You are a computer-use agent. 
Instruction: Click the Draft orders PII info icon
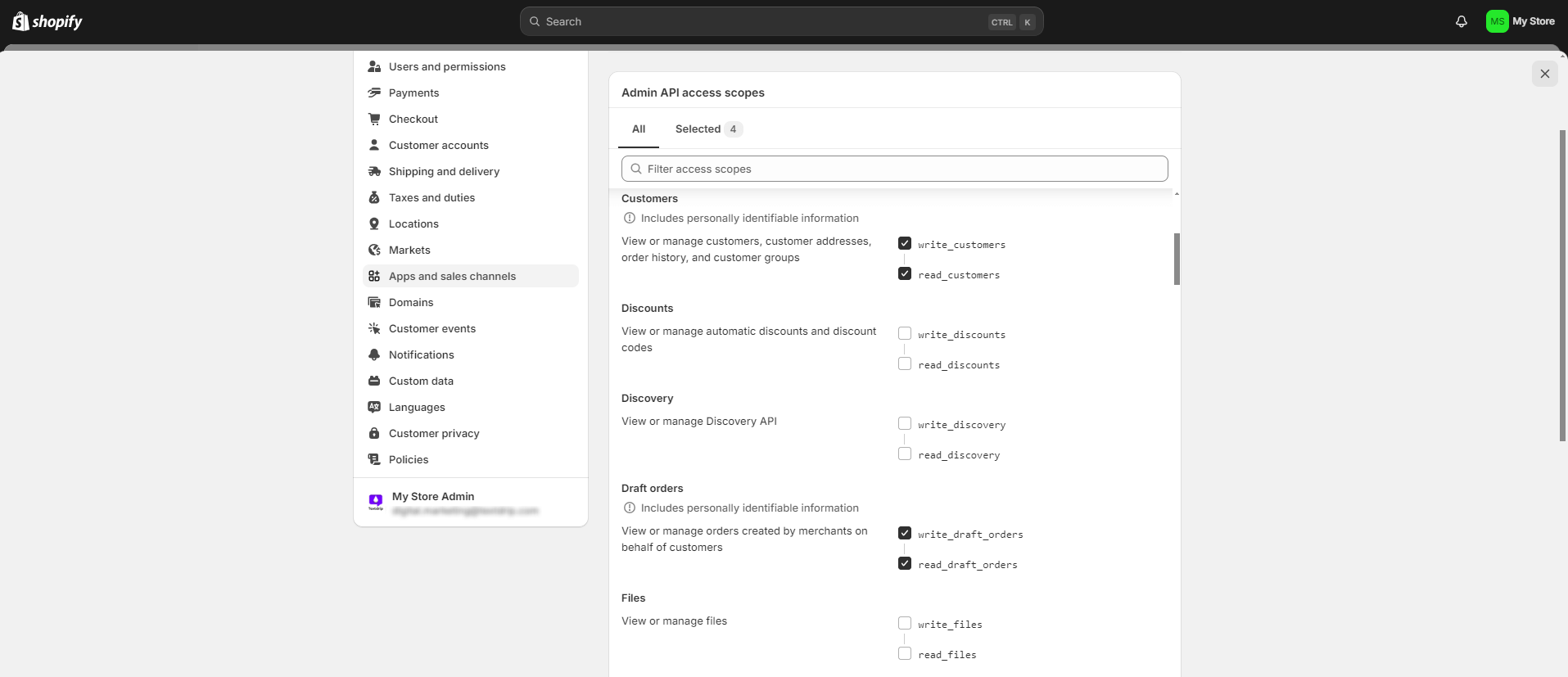coord(630,508)
